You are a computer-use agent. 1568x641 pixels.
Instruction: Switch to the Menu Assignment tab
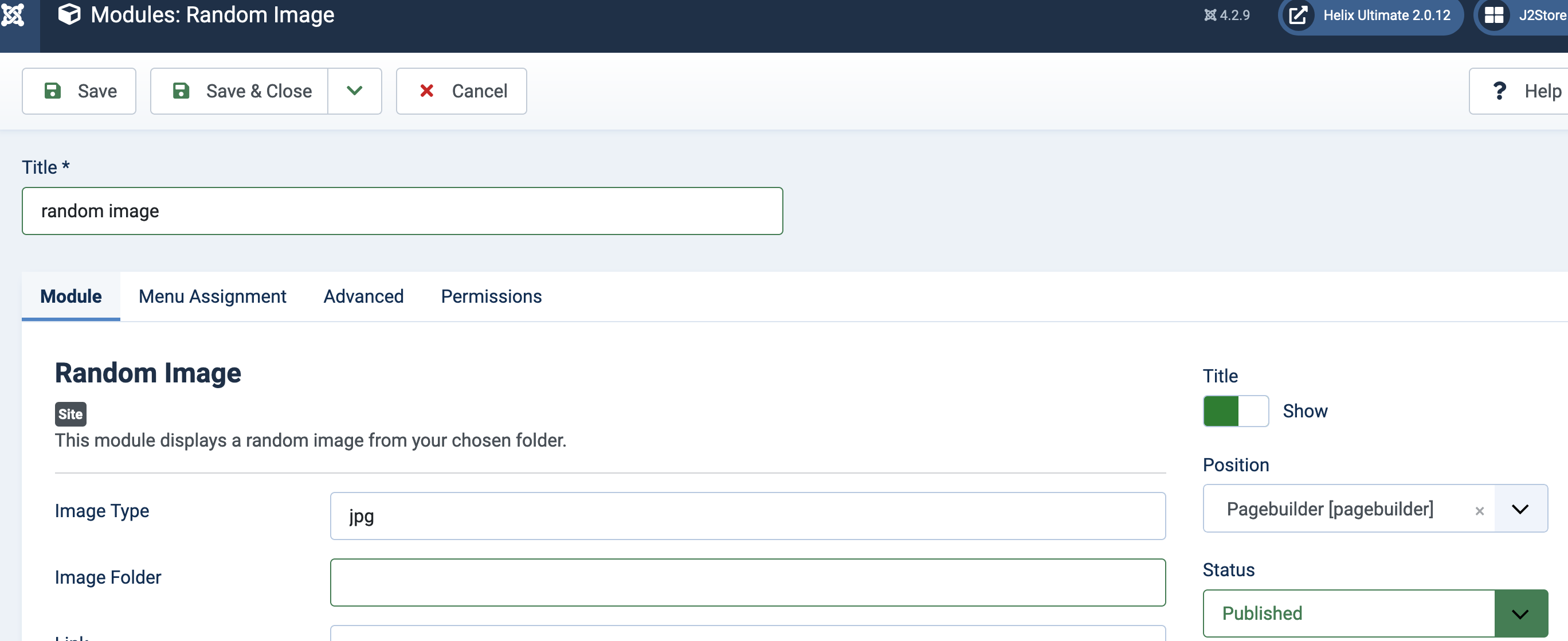coord(213,296)
